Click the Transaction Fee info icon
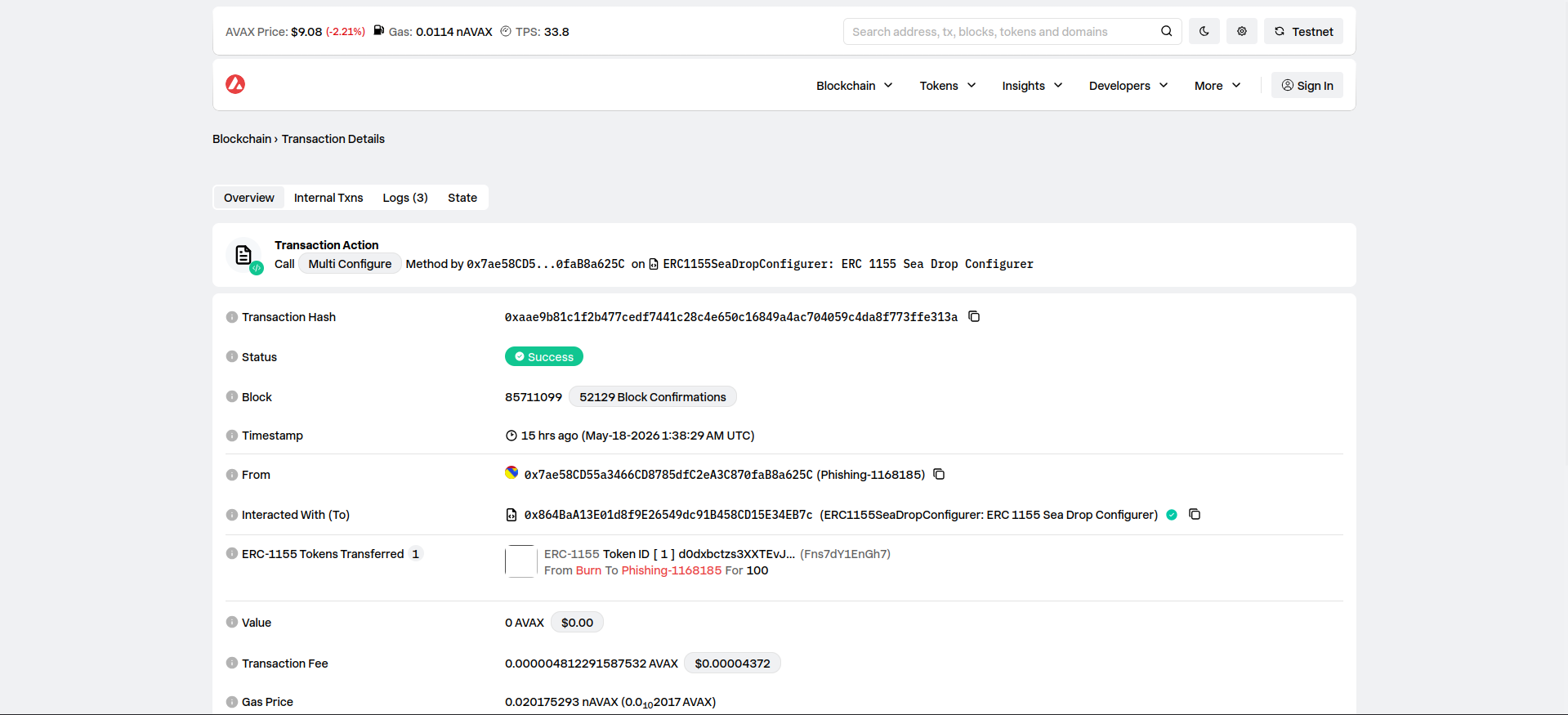The height and width of the screenshot is (715, 1568). pyautogui.click(x=232, y=663)
